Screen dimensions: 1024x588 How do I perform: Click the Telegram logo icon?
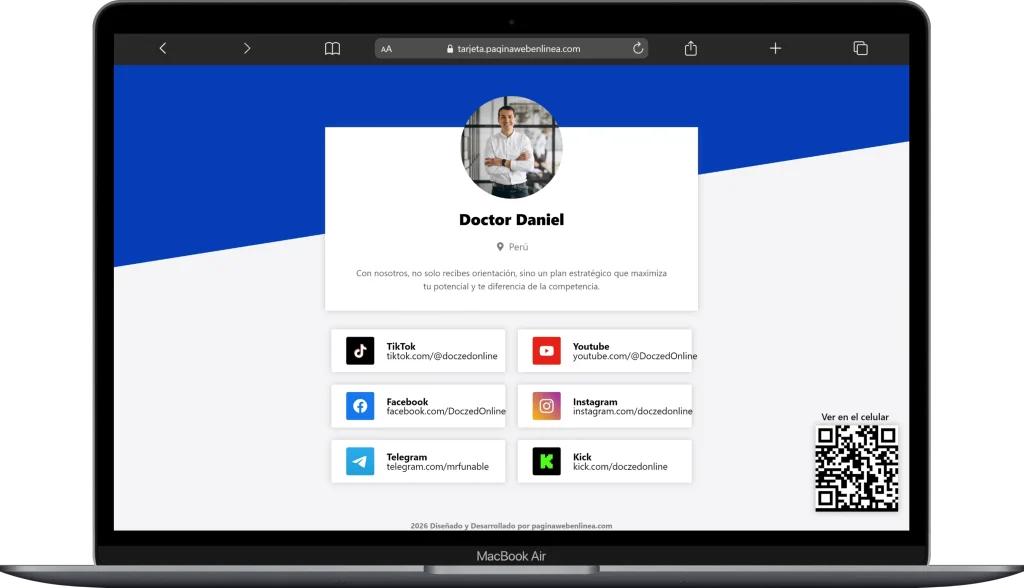(x=360, y=461)
